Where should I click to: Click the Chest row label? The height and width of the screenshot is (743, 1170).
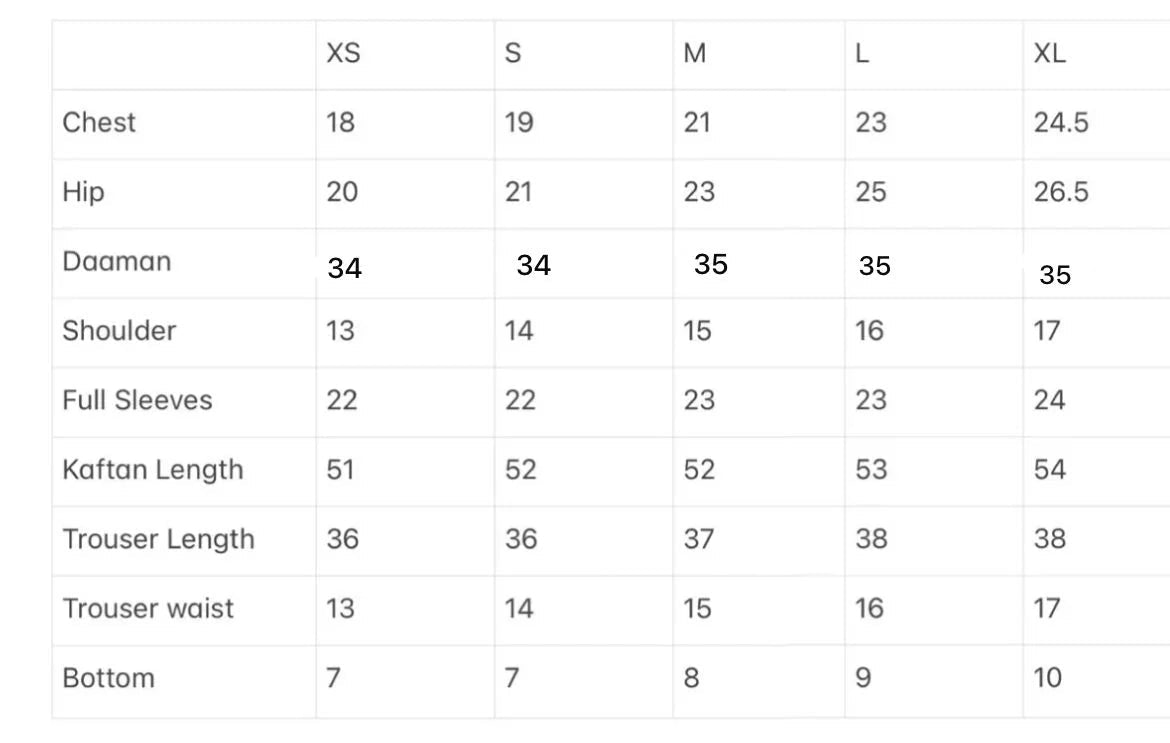98,122
